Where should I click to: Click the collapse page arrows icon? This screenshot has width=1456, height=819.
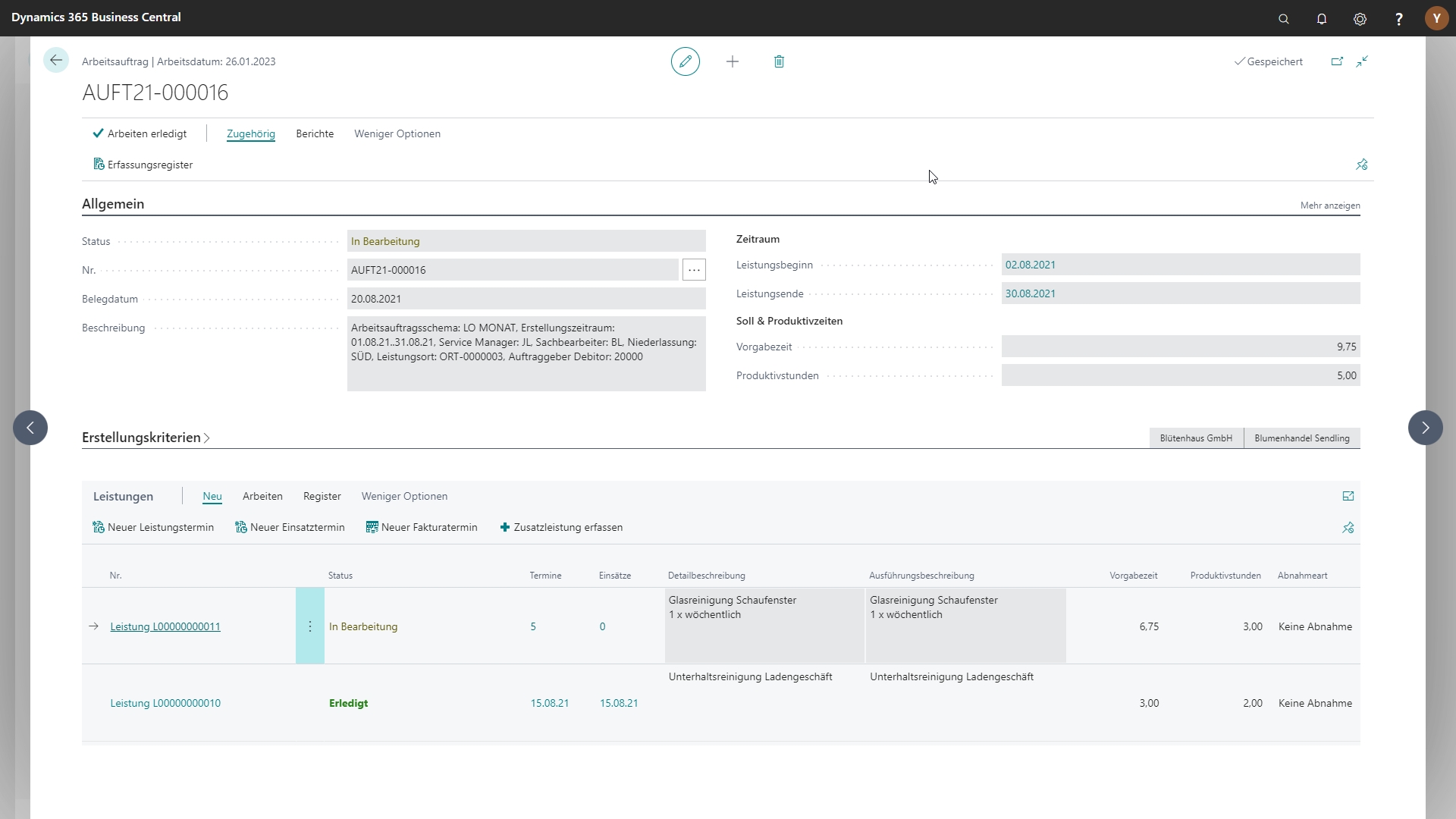click(x=1363, y=61)
